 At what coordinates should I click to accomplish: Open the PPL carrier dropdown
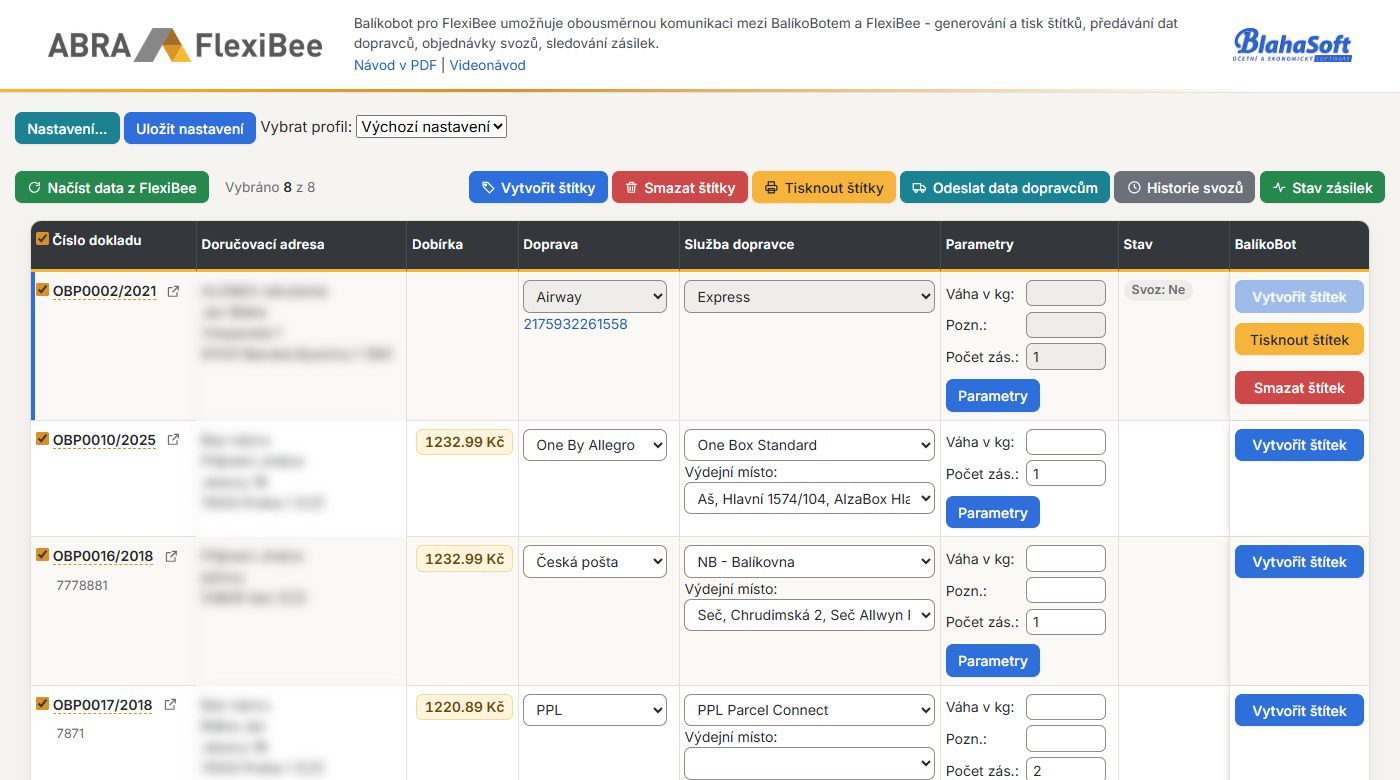pos(595,710)
